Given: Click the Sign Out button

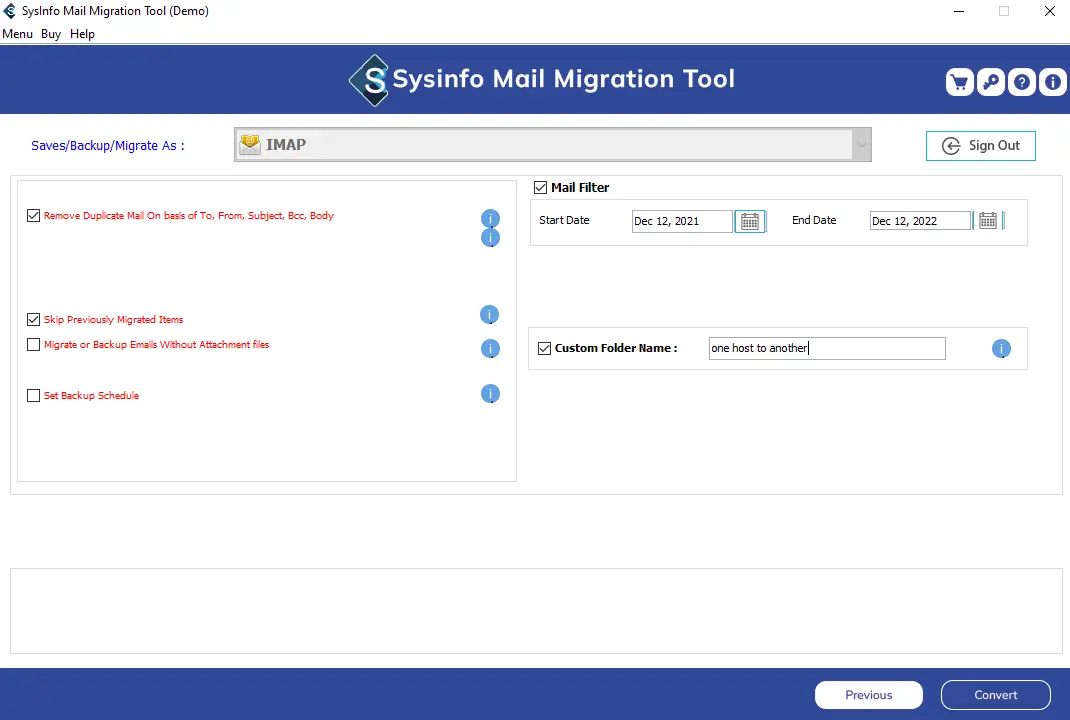Looking at the screenshot, I should click(981, 145).
